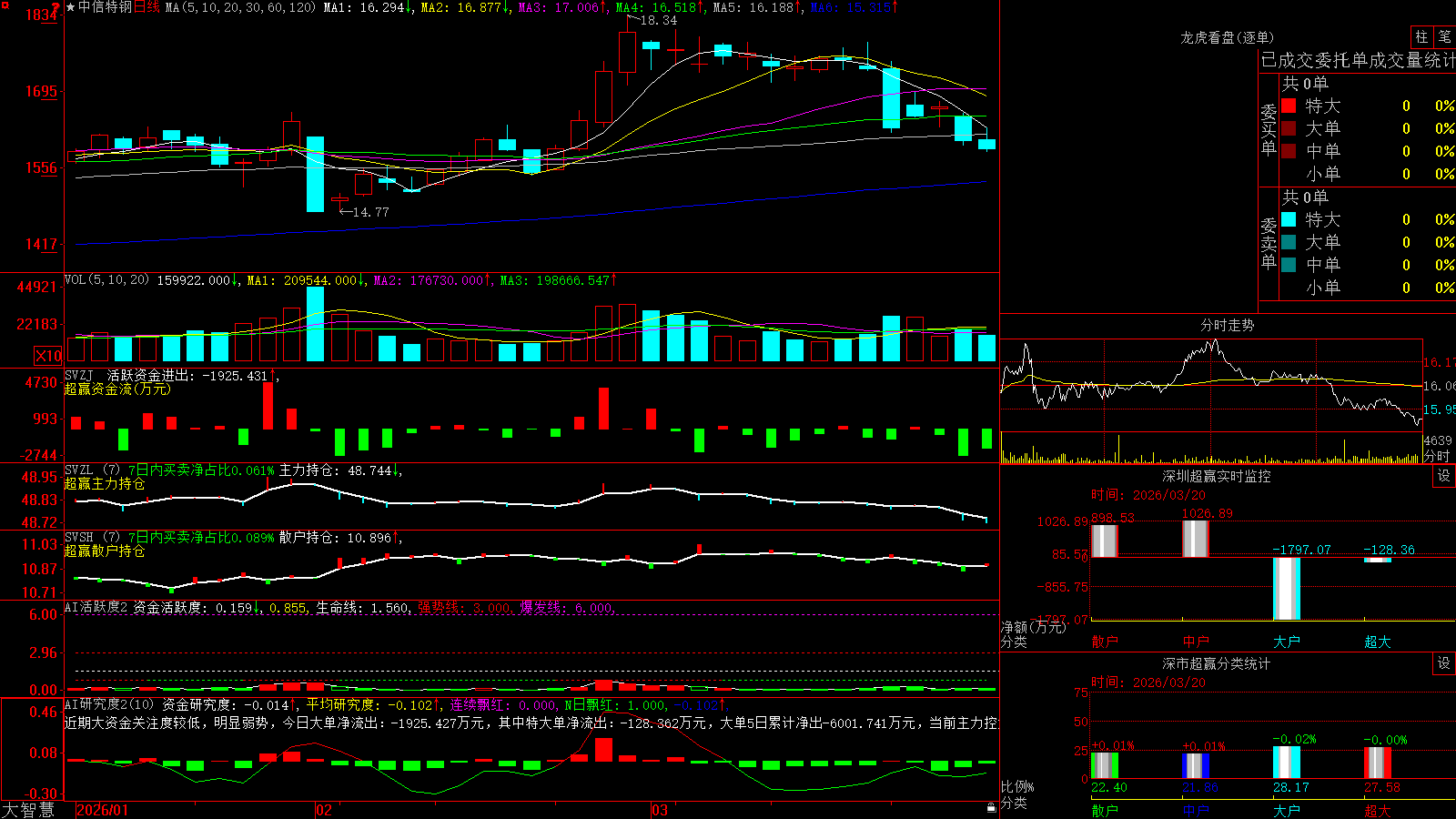Click the 02 month marker on the date axis
This screenshot has width=1456, height=819.
324,810
